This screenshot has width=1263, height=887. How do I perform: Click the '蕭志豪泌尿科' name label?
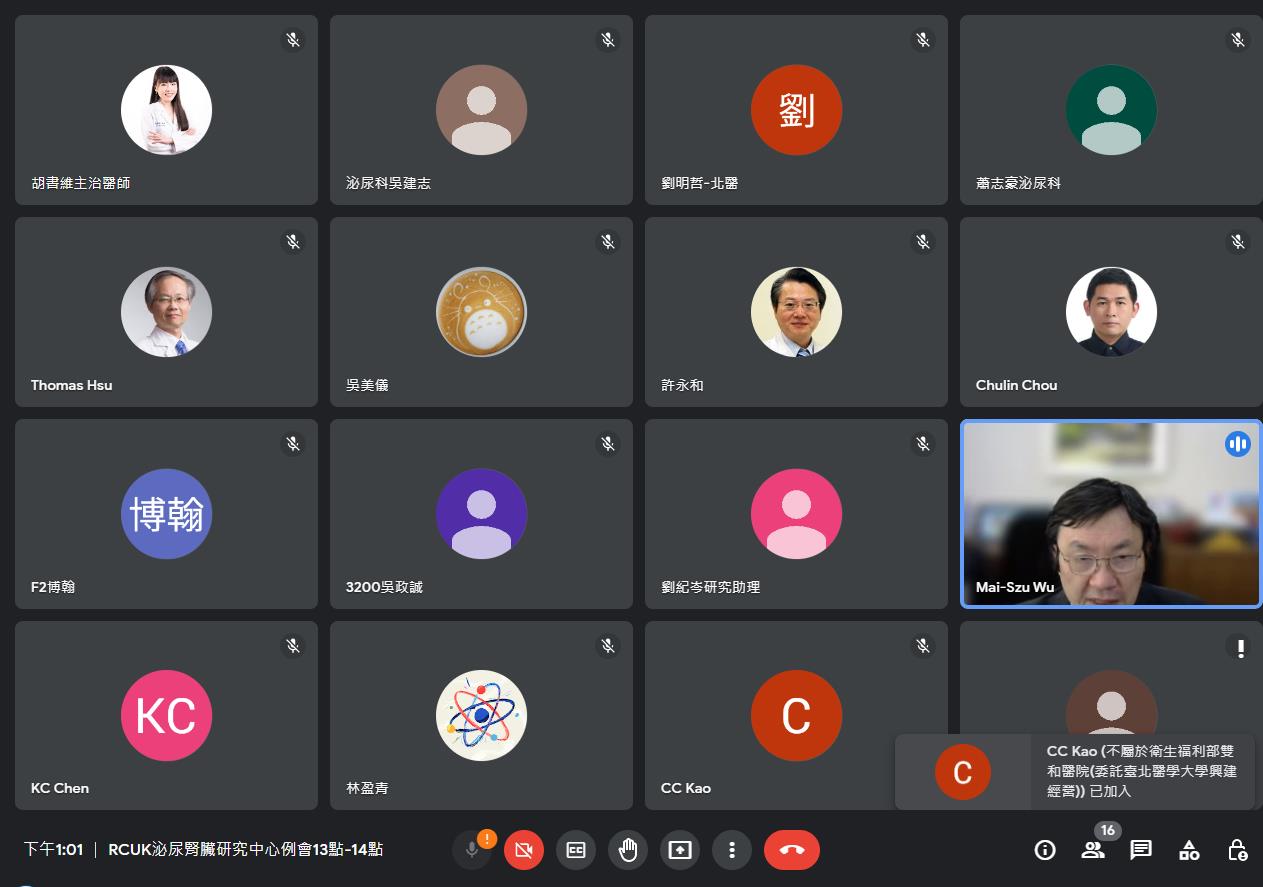(1018, 183)
